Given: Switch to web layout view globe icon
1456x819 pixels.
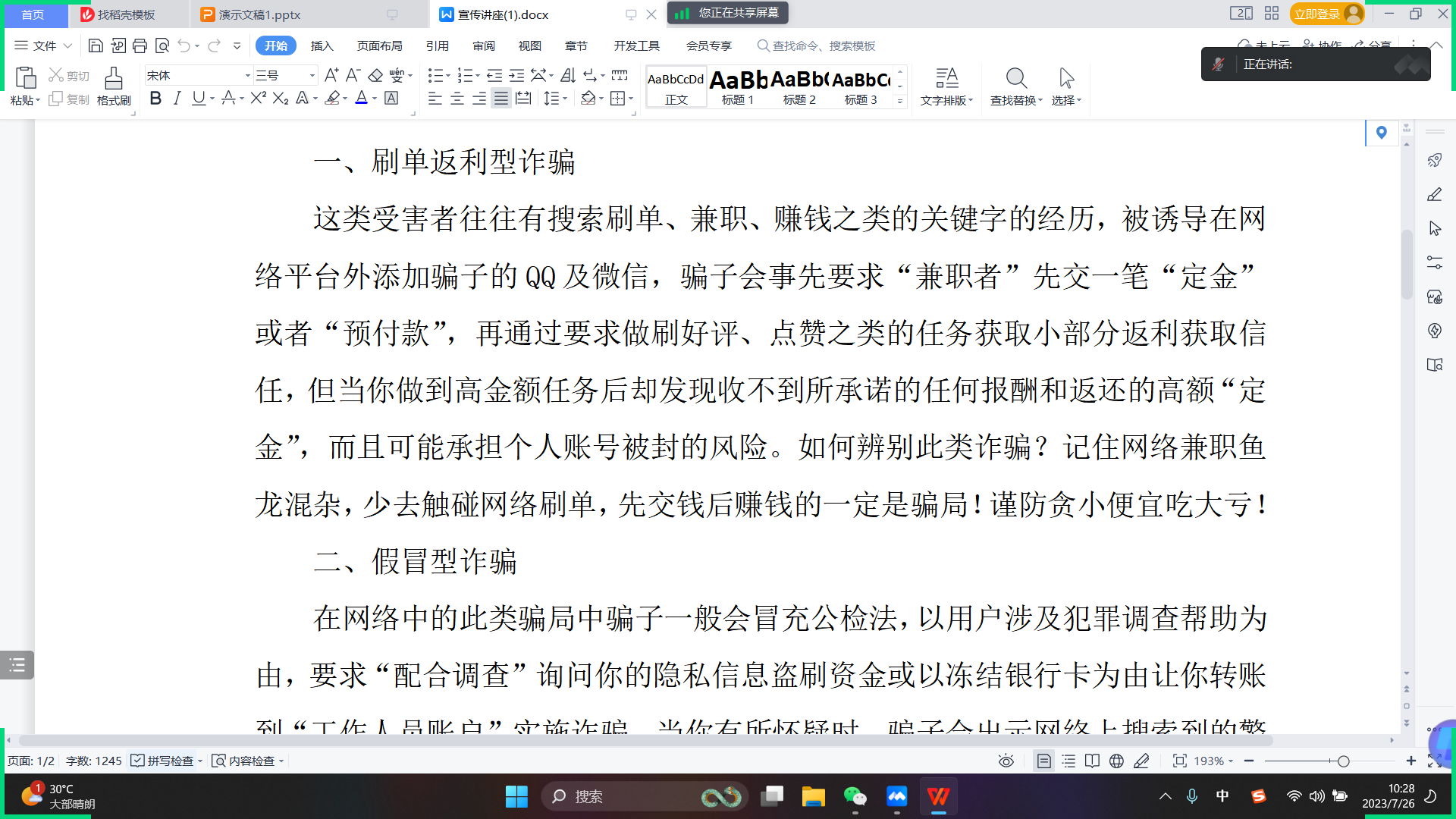Looking at the screenshot, I should 1116,761.
